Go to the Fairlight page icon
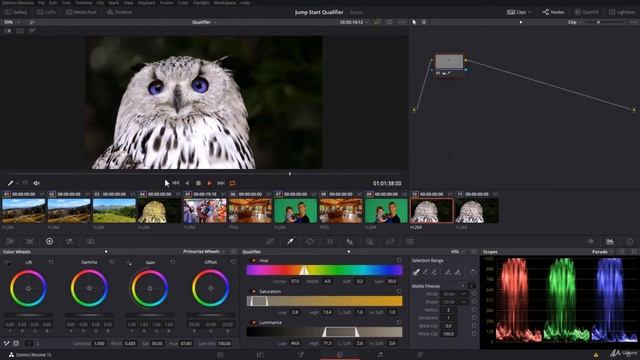Image resolution: width=640 pixels, height=360 pixels. coord(380,355)
